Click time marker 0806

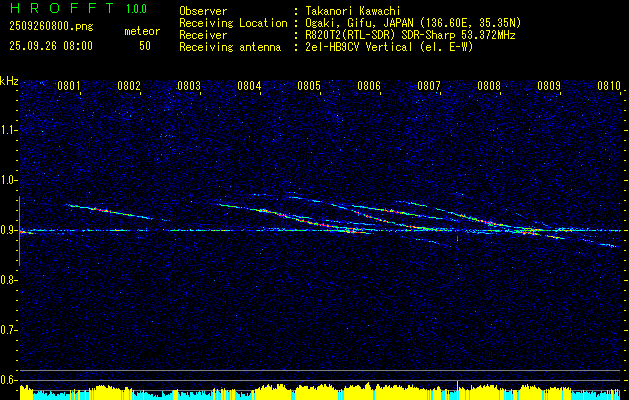(369, 86)
